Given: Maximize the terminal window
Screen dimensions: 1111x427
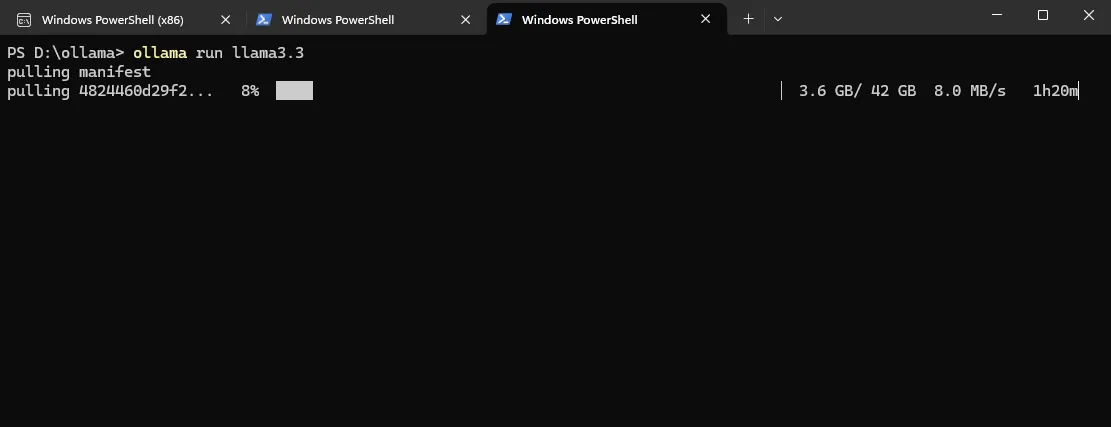Looking at the screenshot, I should (1042, 15).
